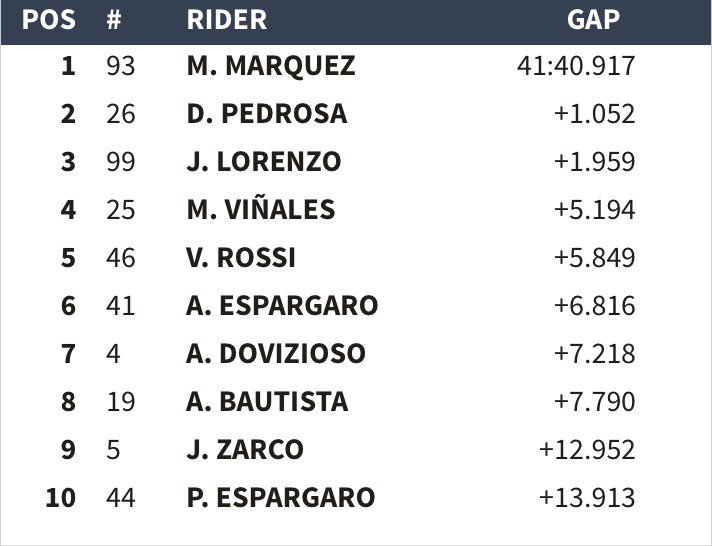Select bike number 46
Image resolution: width=712 pixels, height=546 pixels.
coord(120,258)
